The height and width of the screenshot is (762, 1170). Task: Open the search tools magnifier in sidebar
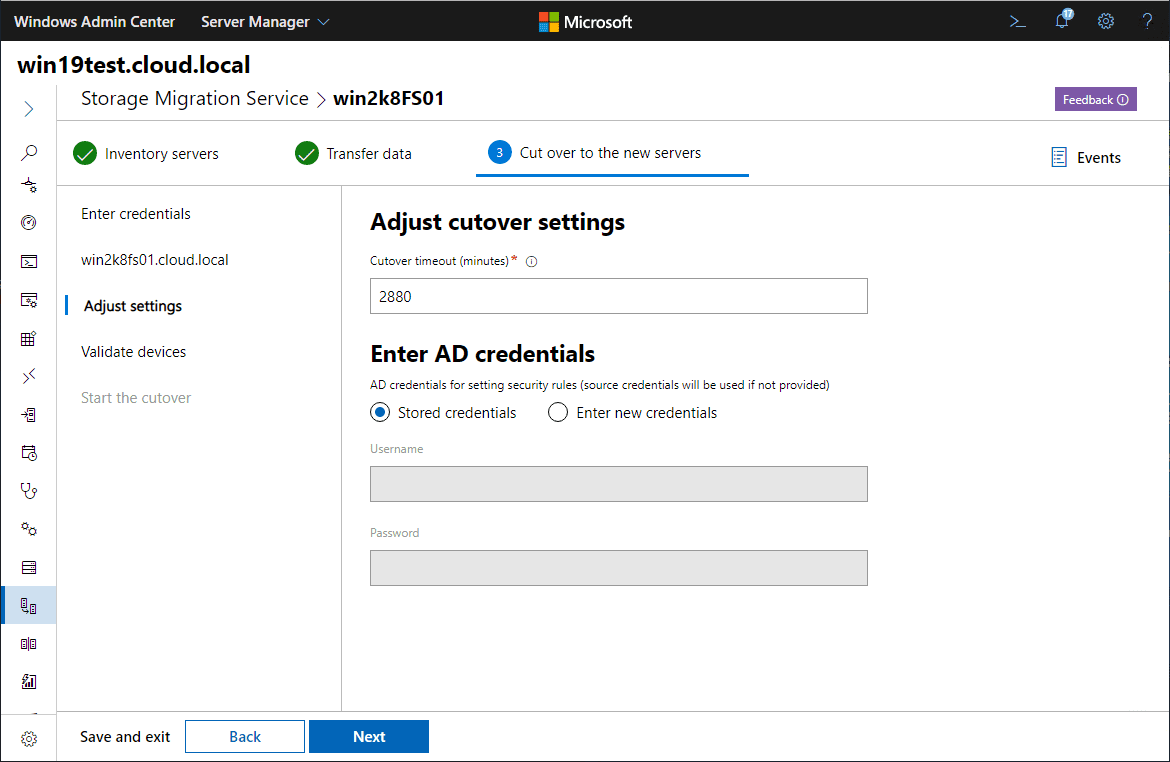pos(29,153)
